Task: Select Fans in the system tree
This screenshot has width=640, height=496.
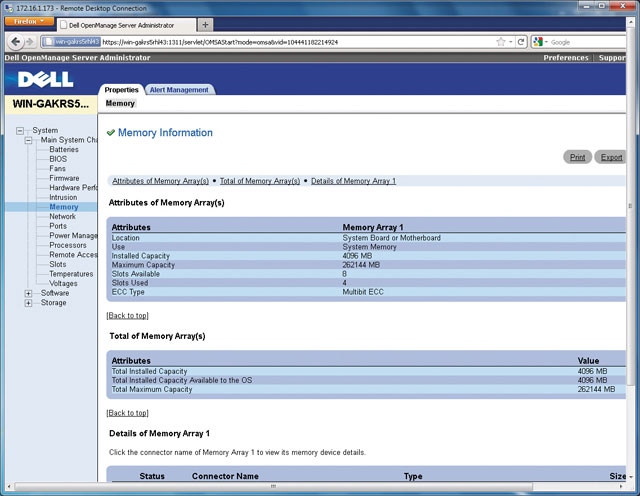Action: click(57, 168)
